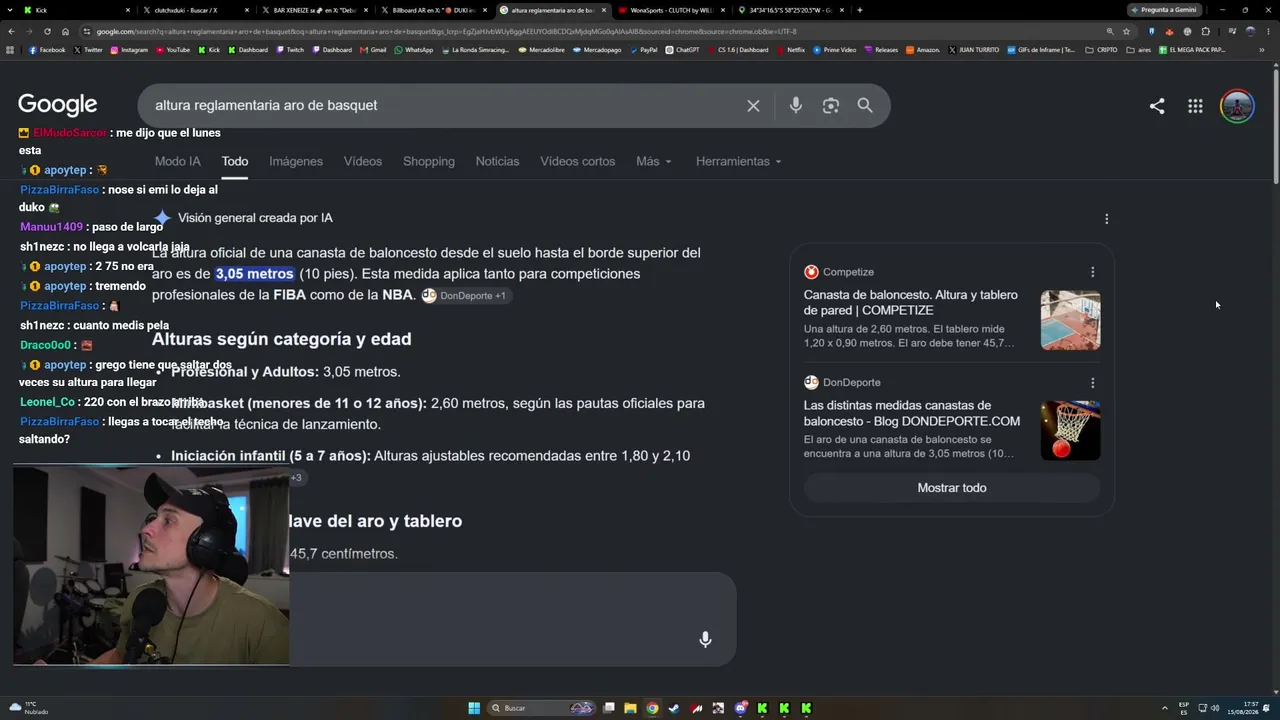Expand the Más search filter menu
The height and width of the screenshot is (720, 1280).
coord(654,161)
